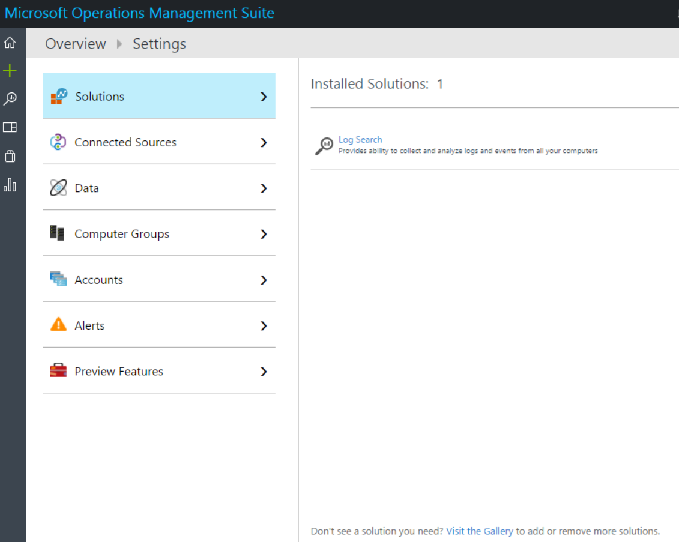Click the Computer Groups server icon
The height and width of the screenshot is (542, 679).
coord(57,233)
